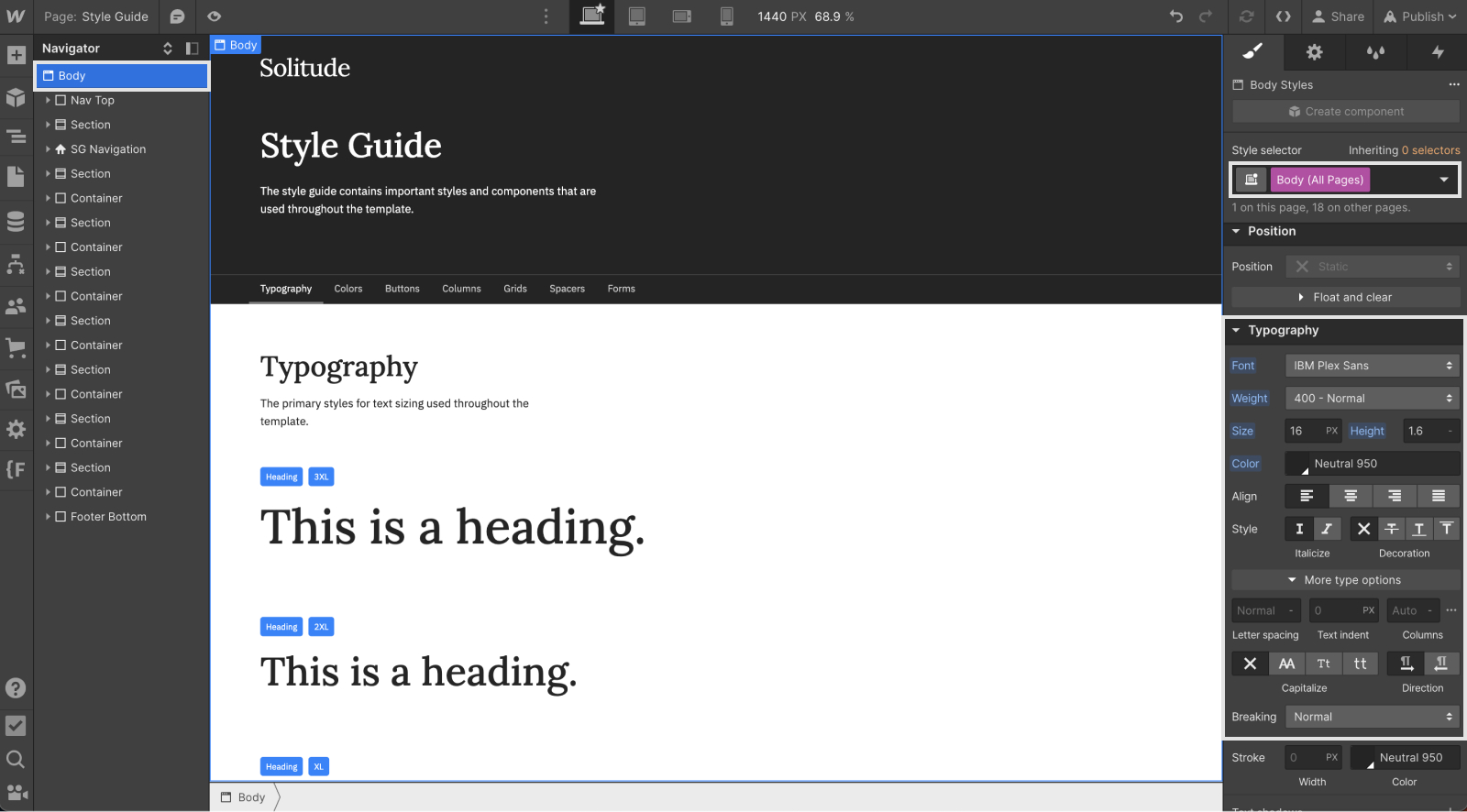Switch to mobile portrait breakpoint

click(x=726, y=16)
